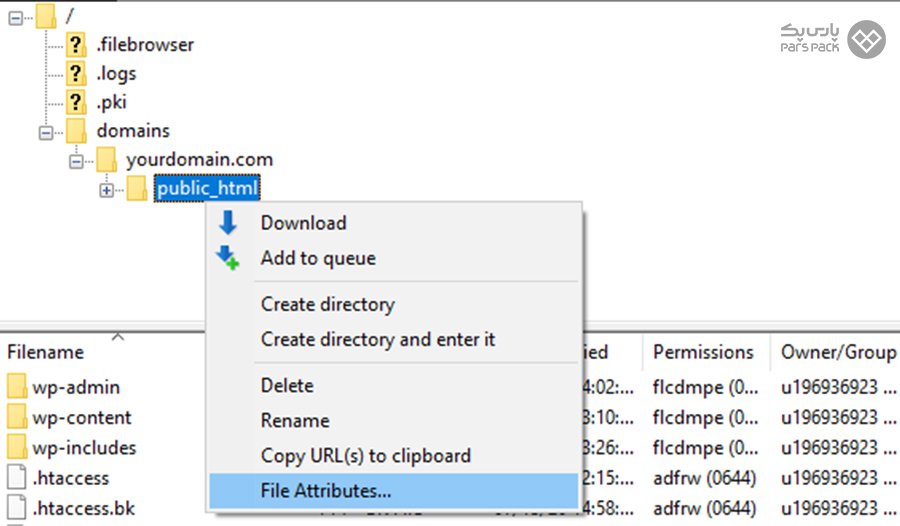Choose Create directory in context menu

click(327, 305)
